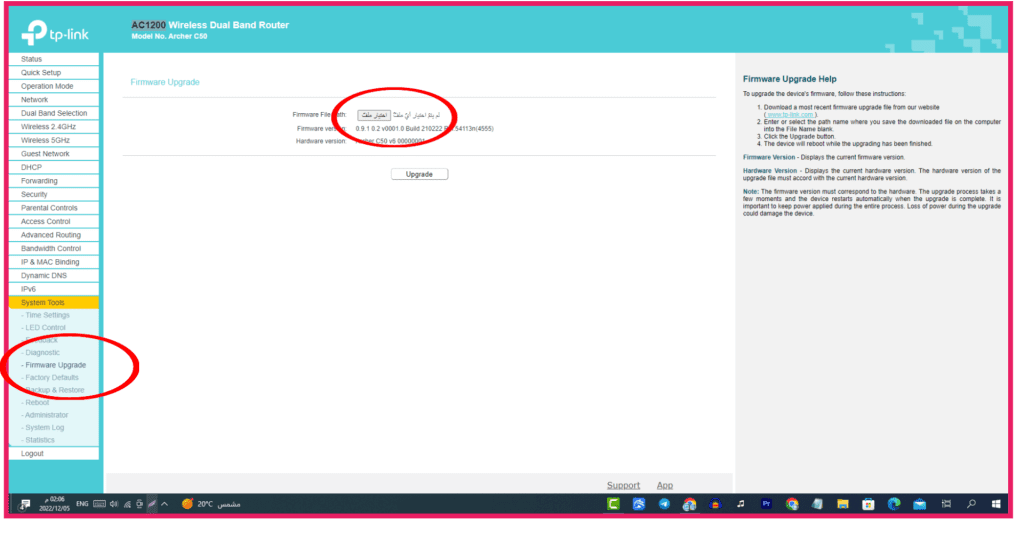The height and width of the screenshot is (533, 1024).
Task: Open Quick Setup in the sidebar
Action: 54,73
